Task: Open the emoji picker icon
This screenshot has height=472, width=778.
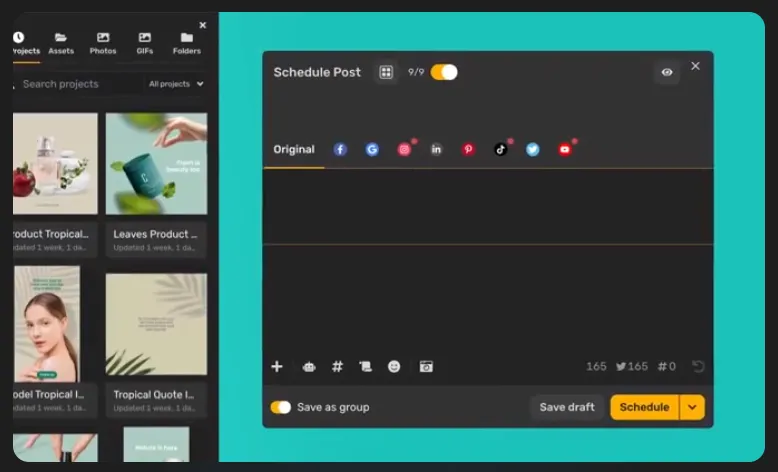Action: (394, 367)
